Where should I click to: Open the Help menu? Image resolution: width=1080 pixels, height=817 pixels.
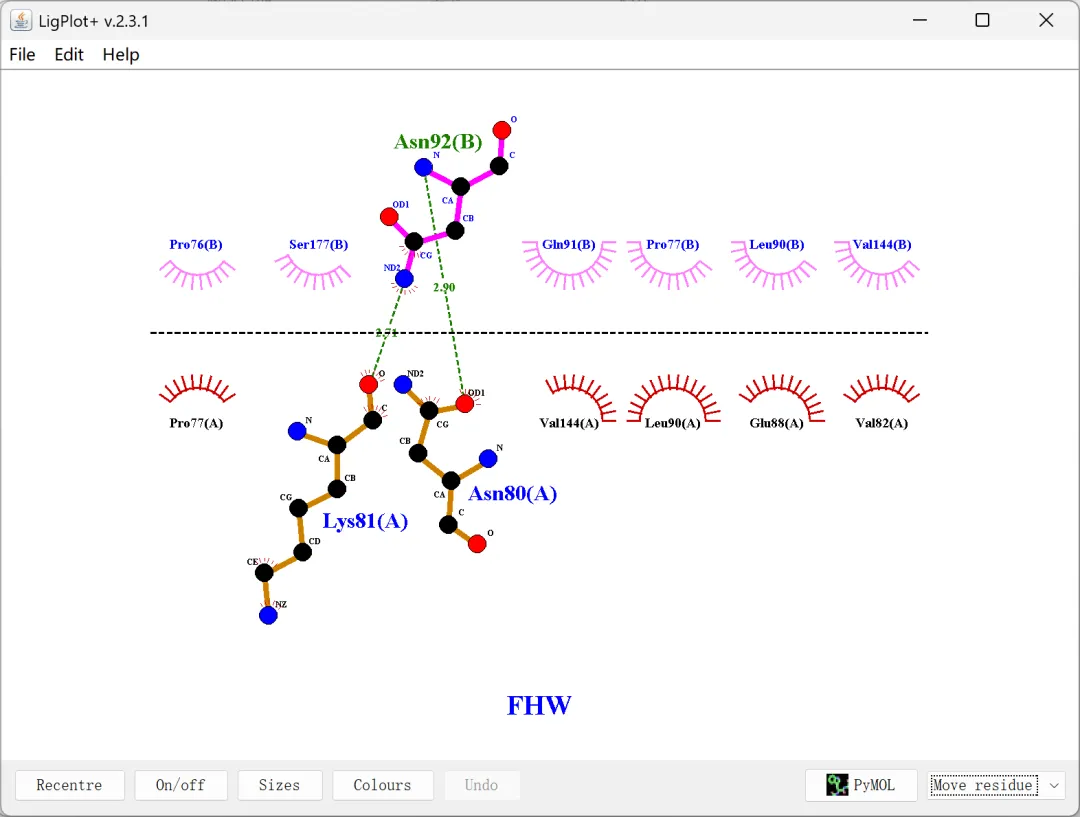121,54
